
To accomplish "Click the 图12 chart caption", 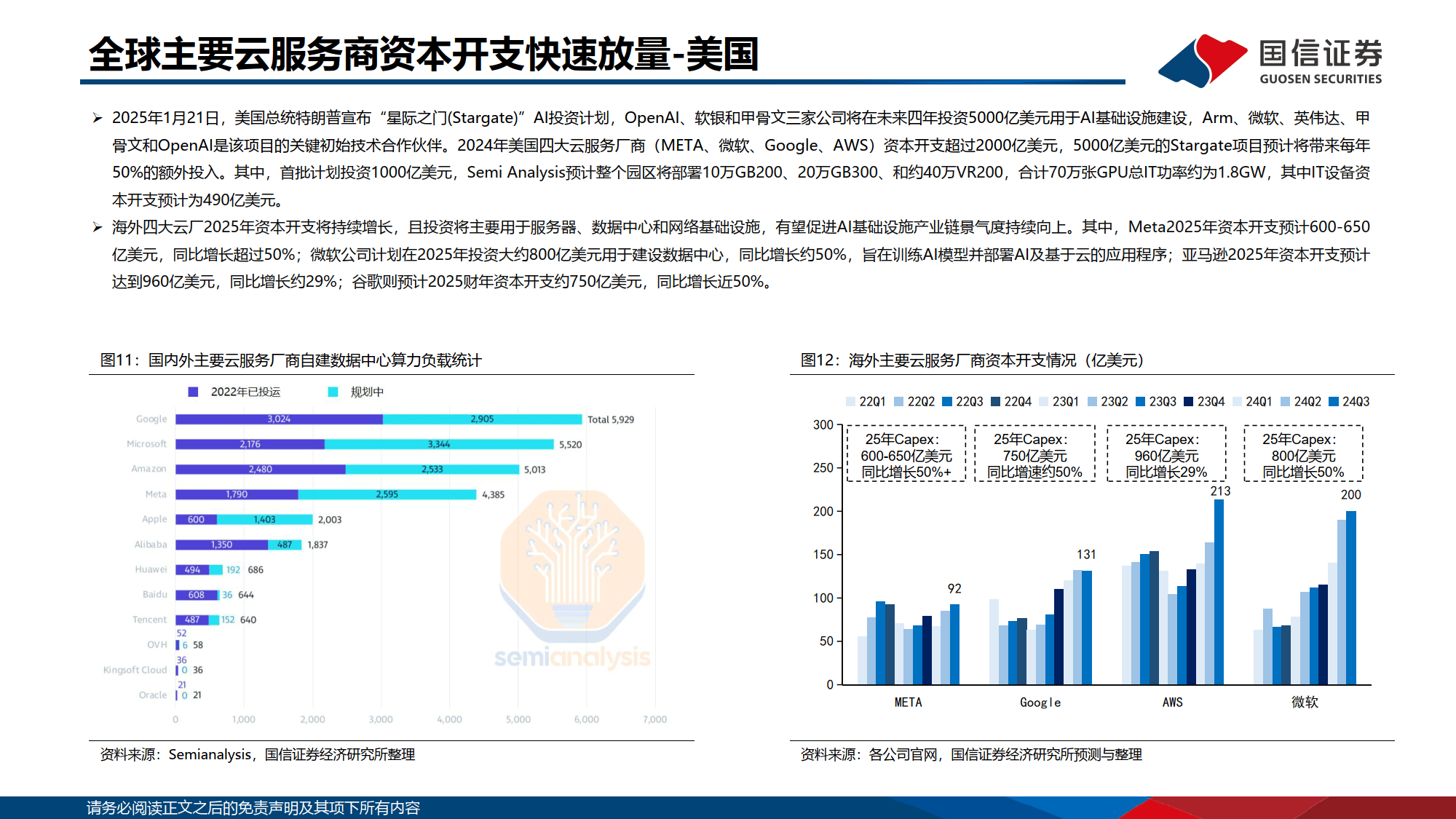I will coord(973,360).
